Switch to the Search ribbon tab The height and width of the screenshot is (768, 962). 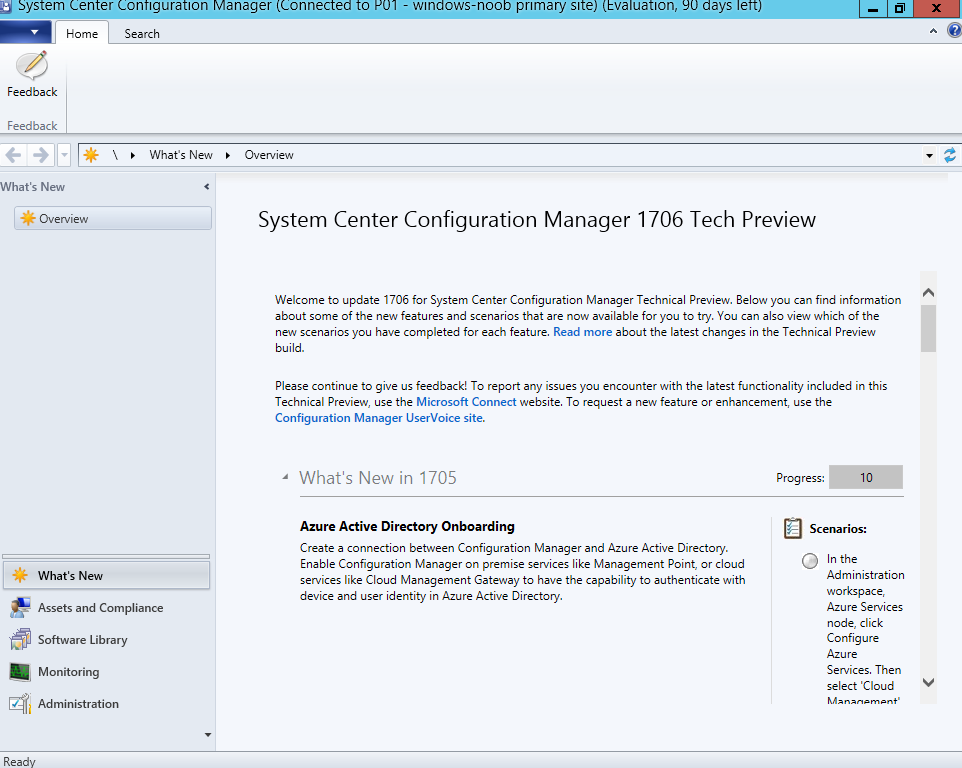click(x=142, y=34)
